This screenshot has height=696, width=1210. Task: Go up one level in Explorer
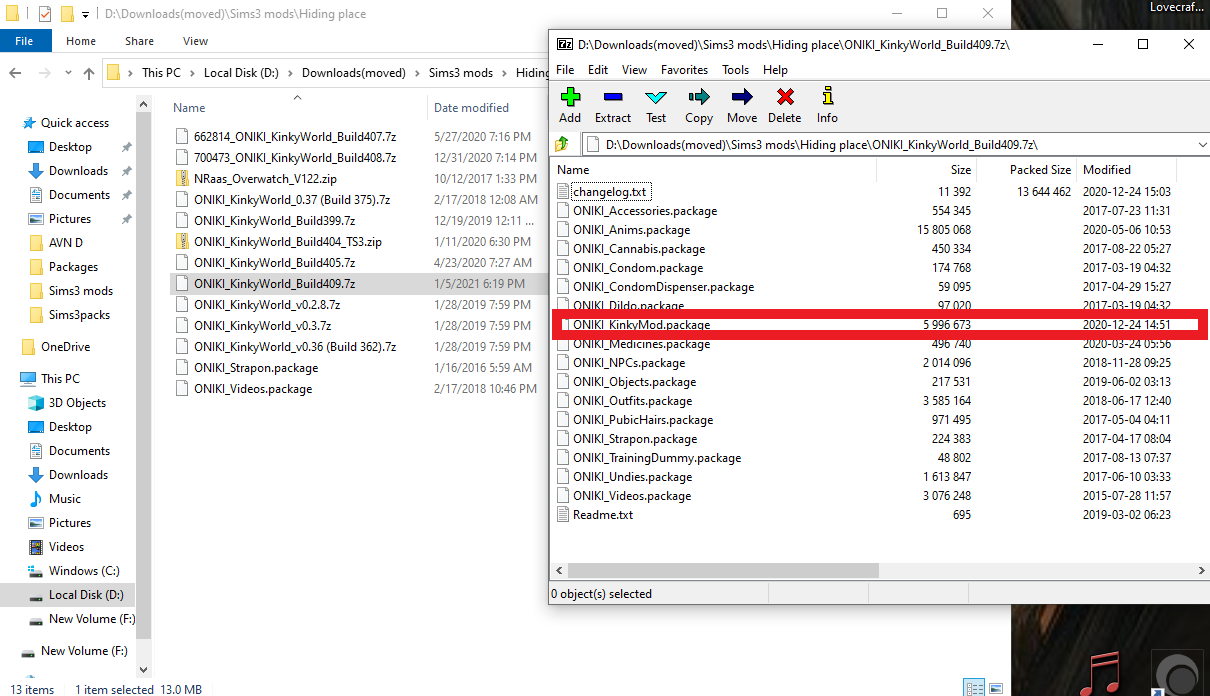tap(88, 73)
